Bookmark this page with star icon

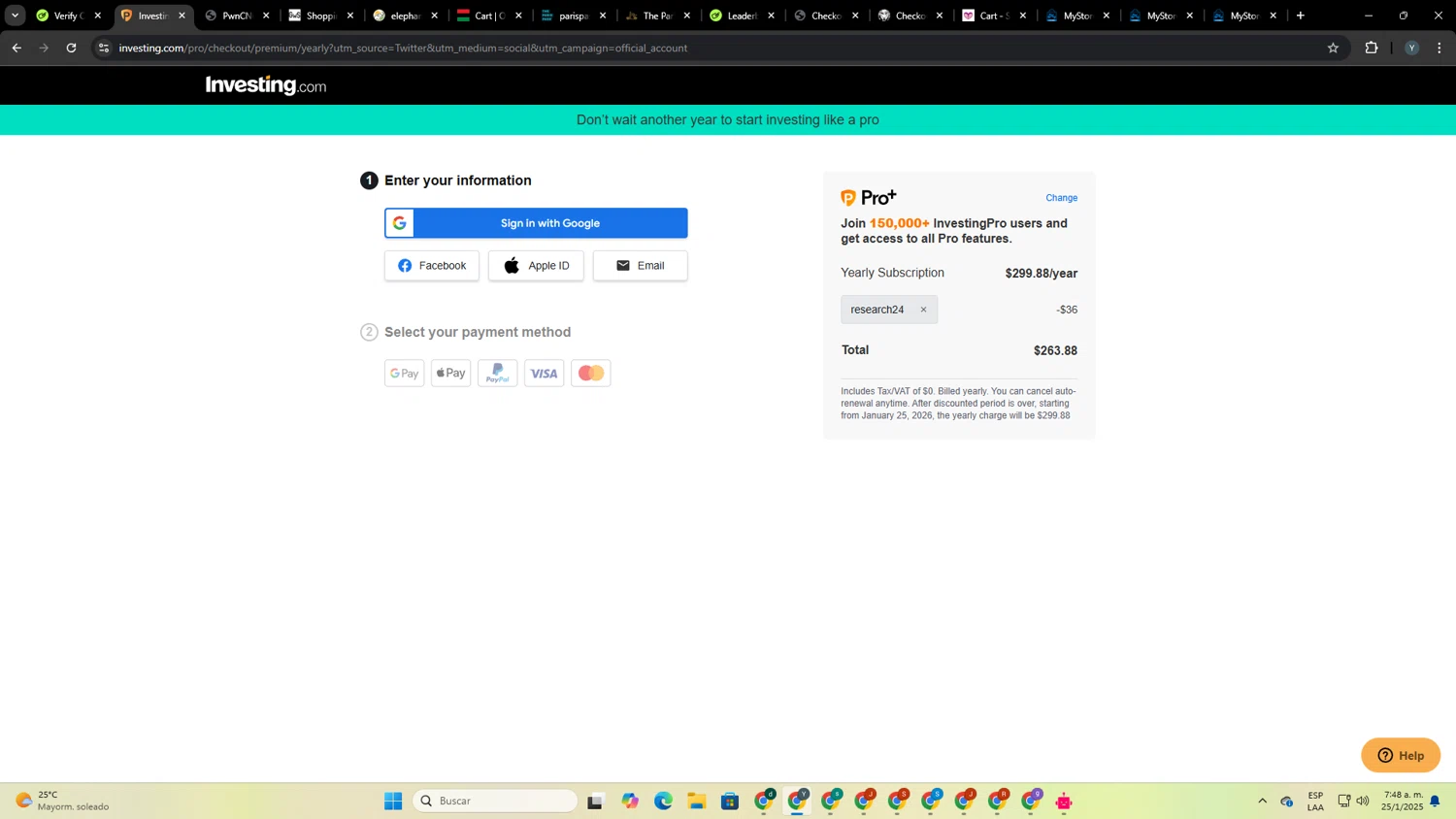tap(1333, 48)
